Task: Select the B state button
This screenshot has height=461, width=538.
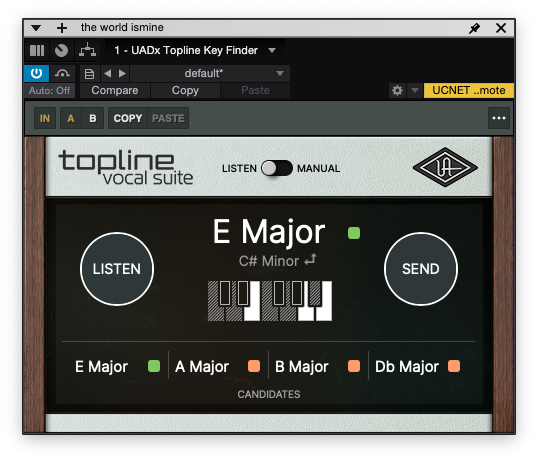Action: click(93, 118)
